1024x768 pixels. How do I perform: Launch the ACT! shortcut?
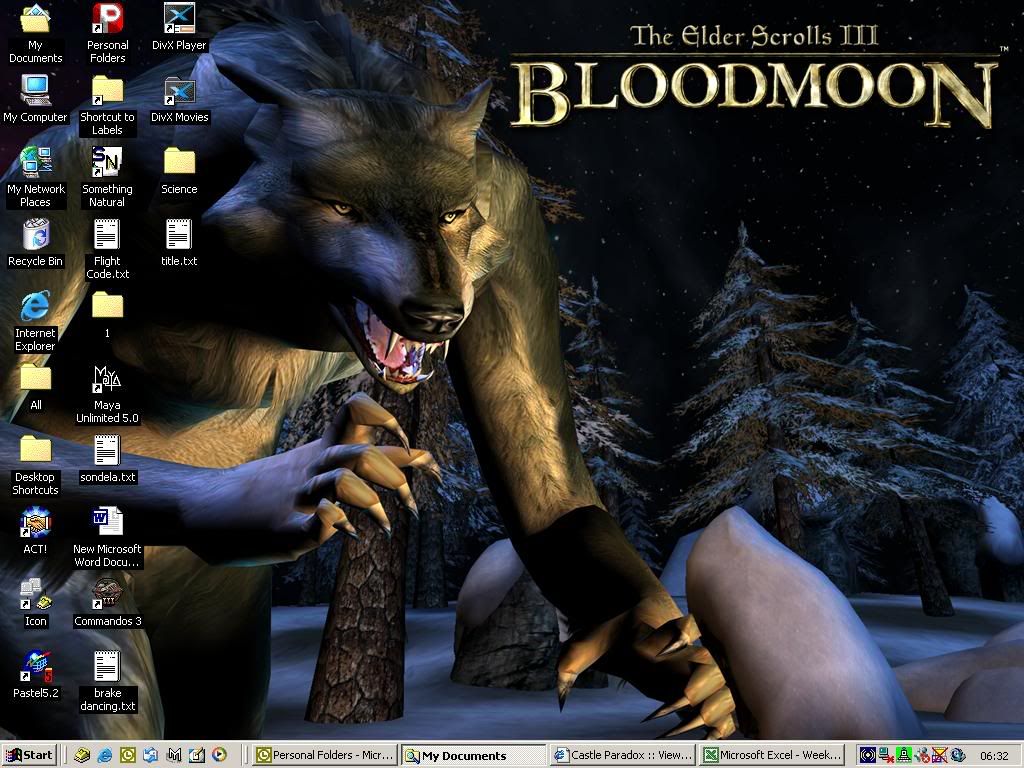click(x=35, y=530)
